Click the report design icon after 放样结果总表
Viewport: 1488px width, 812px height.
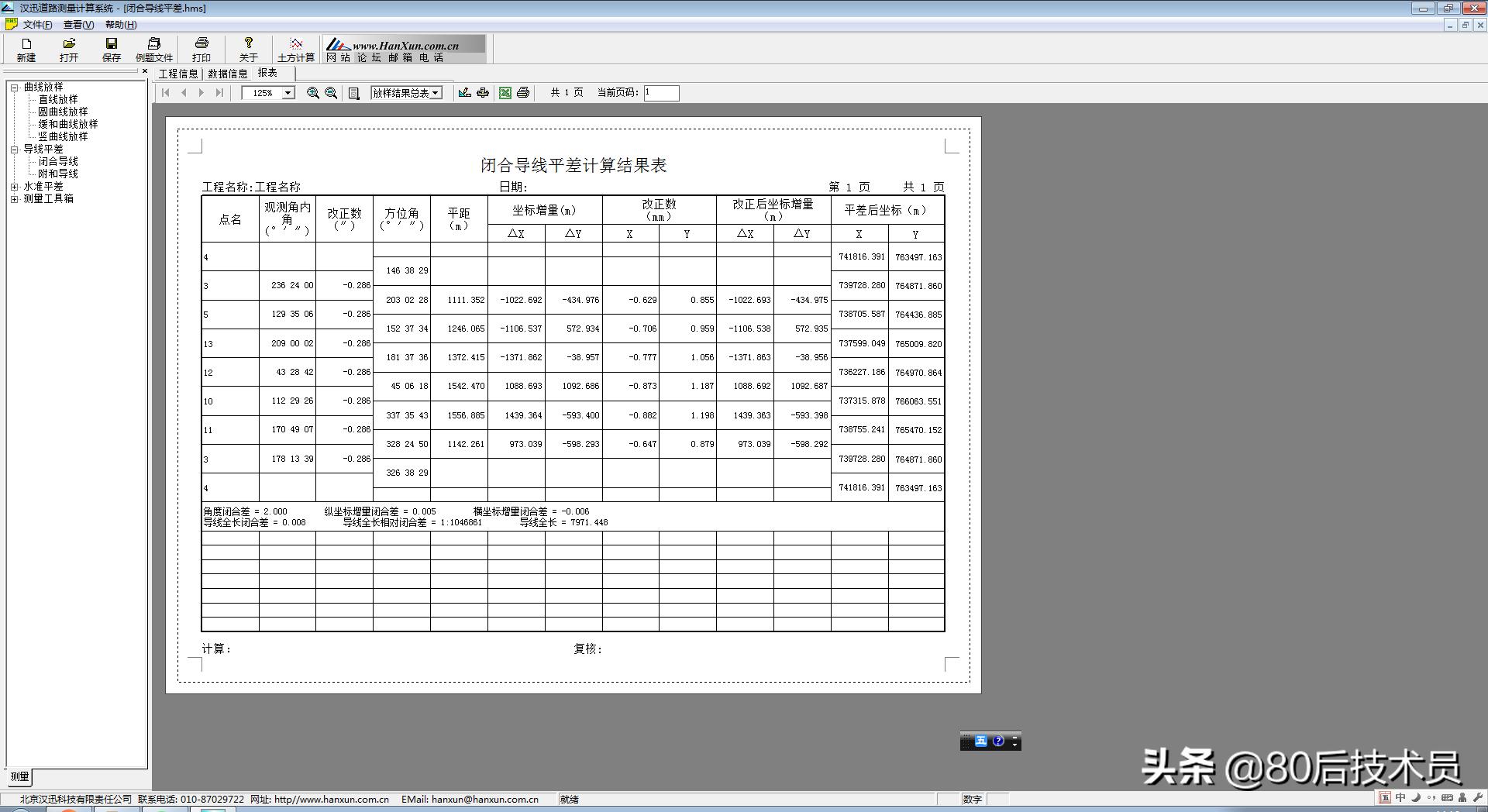(x=465, y=93)
